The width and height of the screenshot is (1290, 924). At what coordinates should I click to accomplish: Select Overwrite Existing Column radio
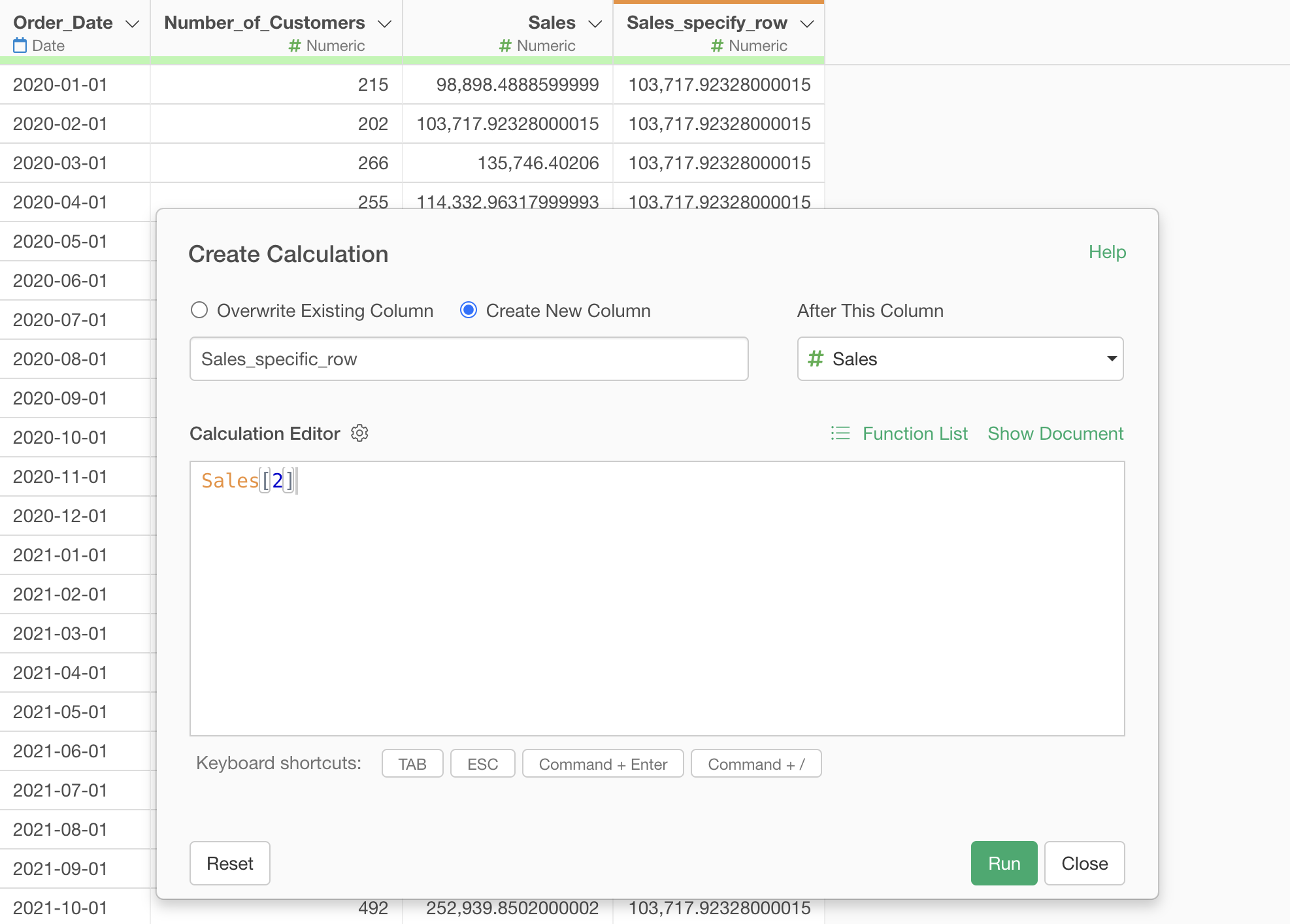click(x=199, y=310)
